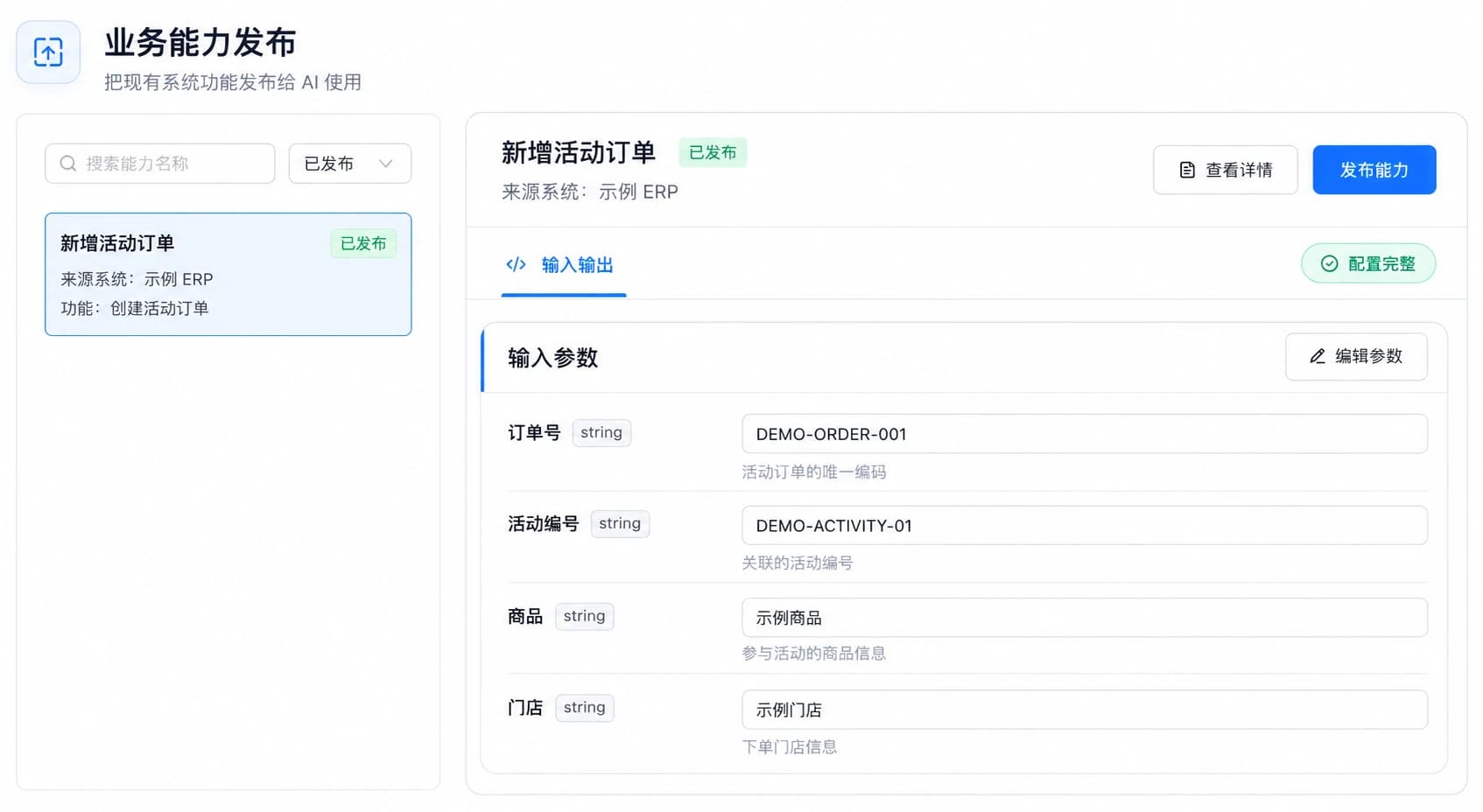Switch to the 输入输出 tab

click(564, 264)
